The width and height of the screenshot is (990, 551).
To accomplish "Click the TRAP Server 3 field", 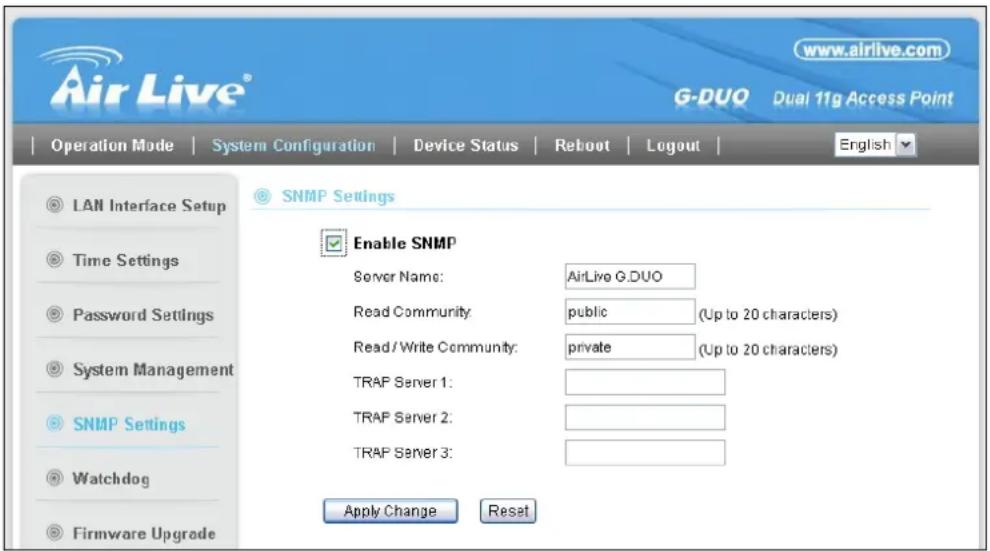I will (x=645, y=453).
